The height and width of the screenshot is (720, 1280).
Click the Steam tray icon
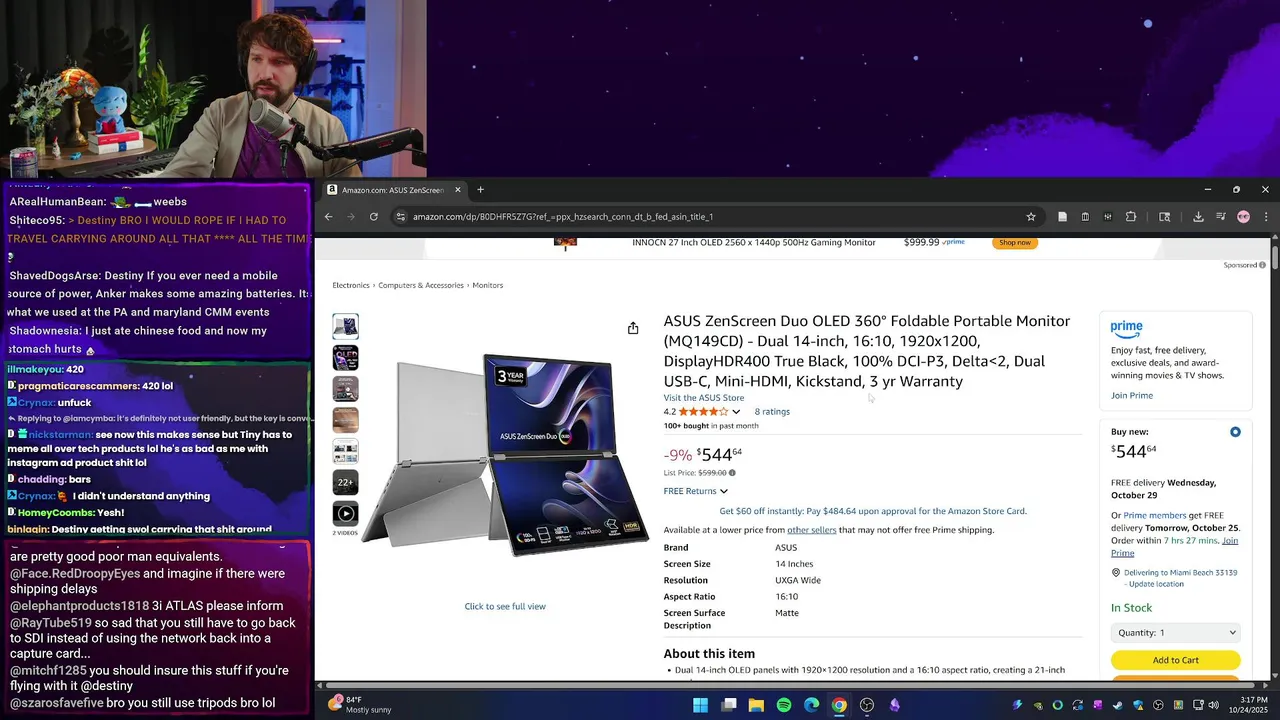(1118, 705)
